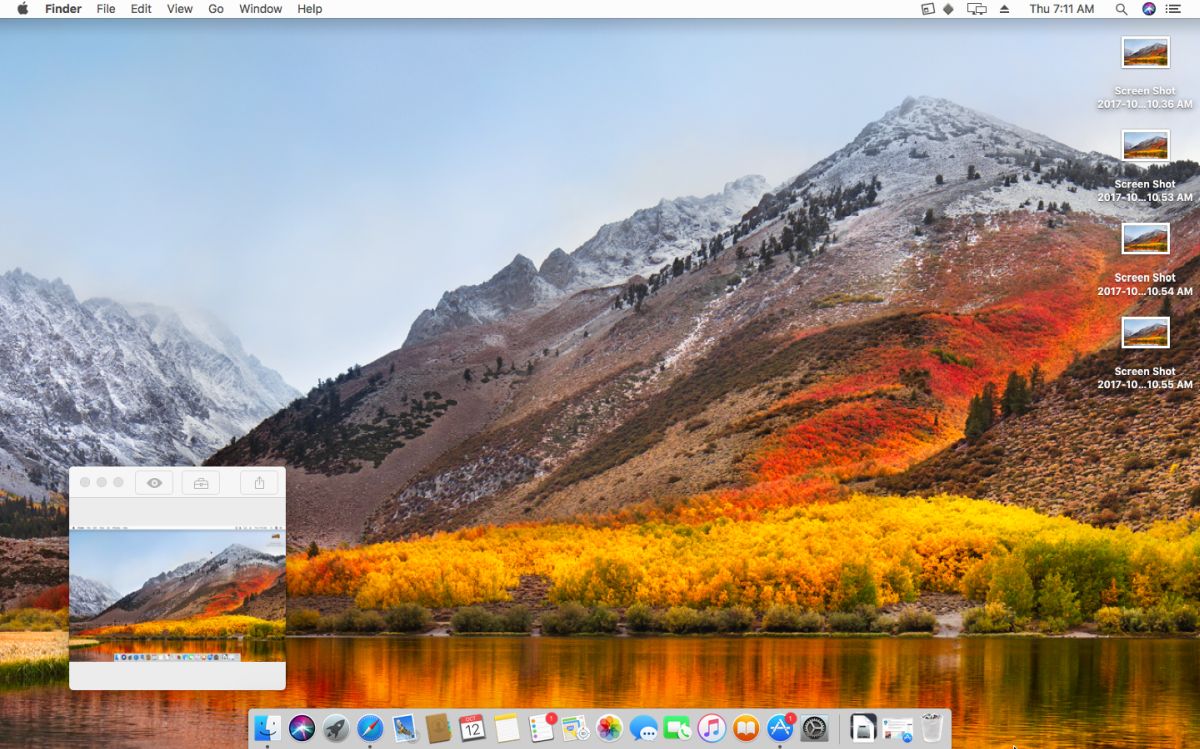This screenshot has width=1200, height=749.
Task: Click the picture-frame menu bar icon
Action: click(927, 9)
